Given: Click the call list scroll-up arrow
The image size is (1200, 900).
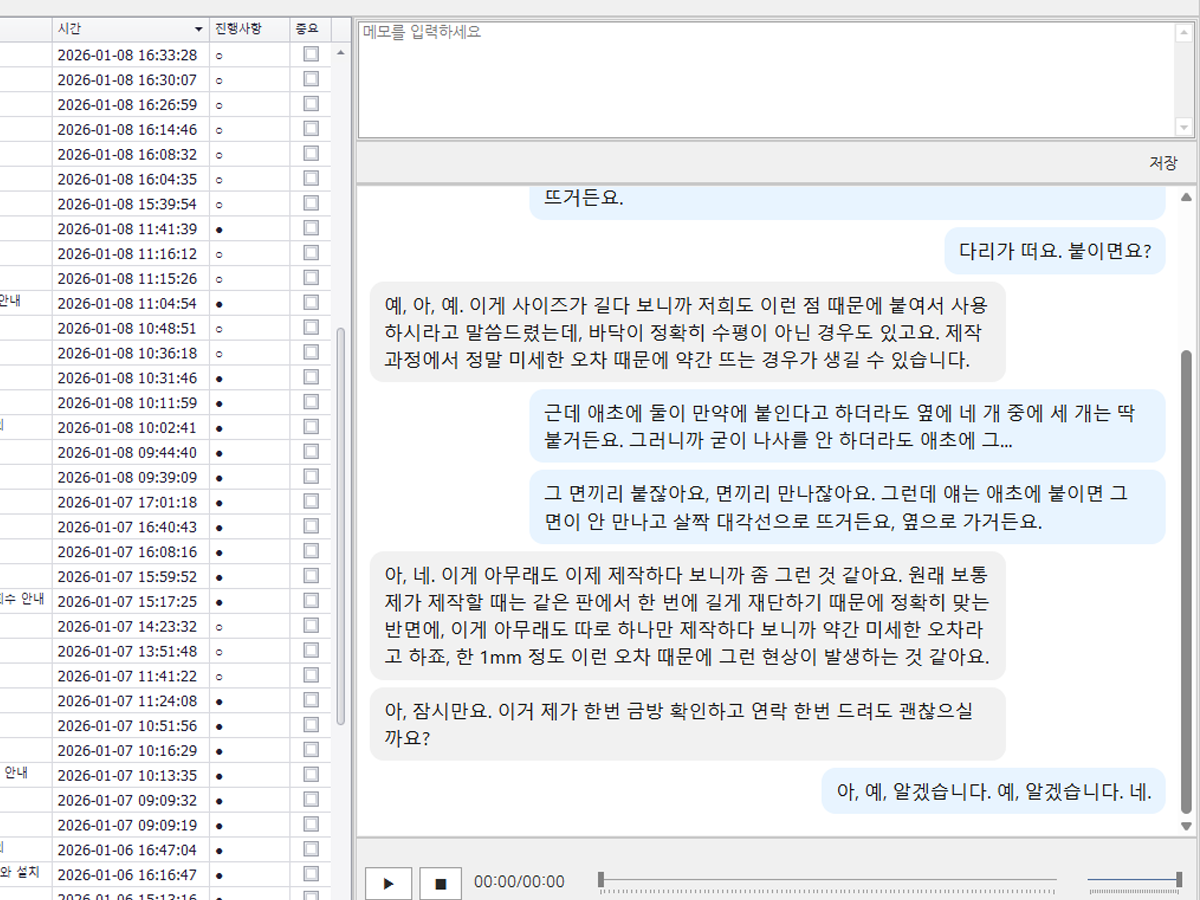Looking at the screenshot, I should point(340,53).
